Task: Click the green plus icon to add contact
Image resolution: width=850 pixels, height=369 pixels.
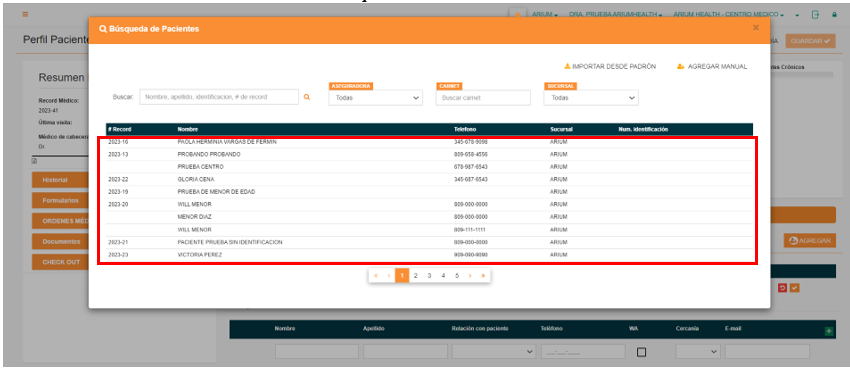Action: point(828,331)
